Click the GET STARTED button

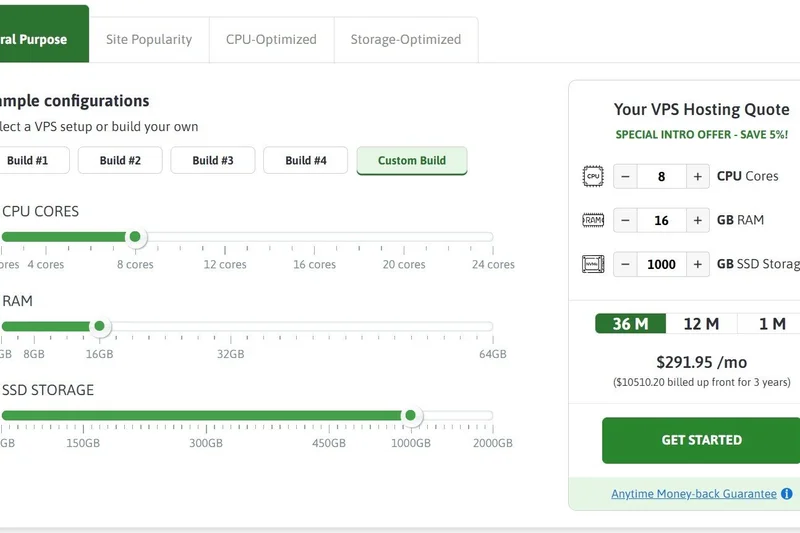(701, 440)
